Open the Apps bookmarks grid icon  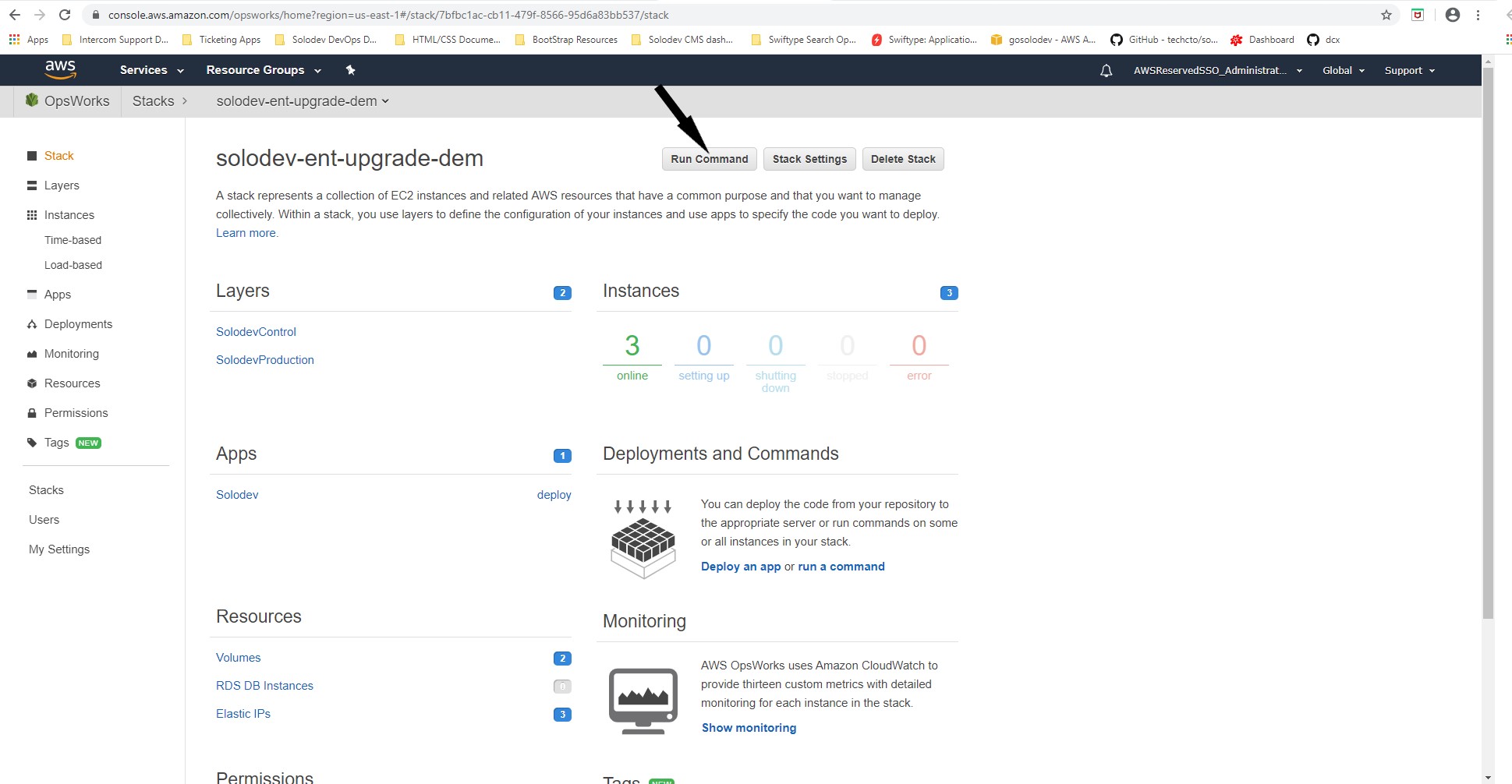[14, 39]
